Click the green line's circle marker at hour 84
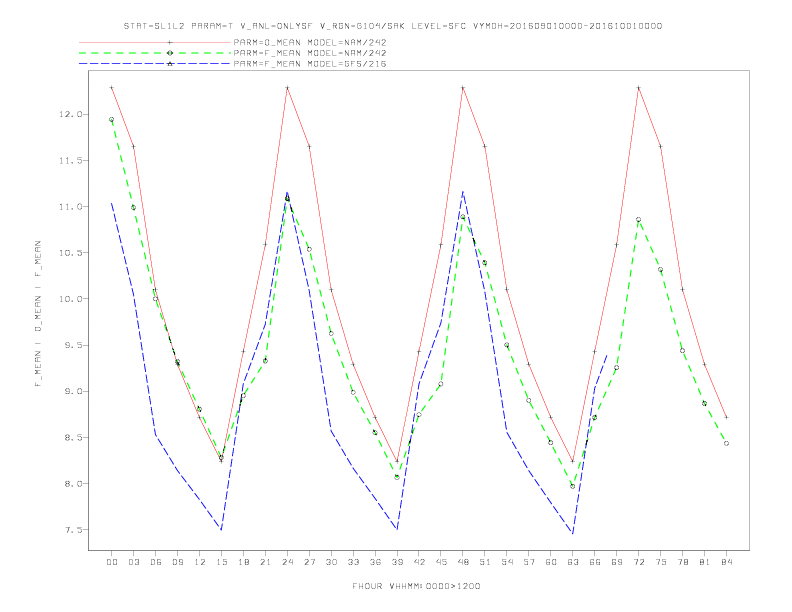The height and width of the screenshot is (612, 792). (726, 443)
